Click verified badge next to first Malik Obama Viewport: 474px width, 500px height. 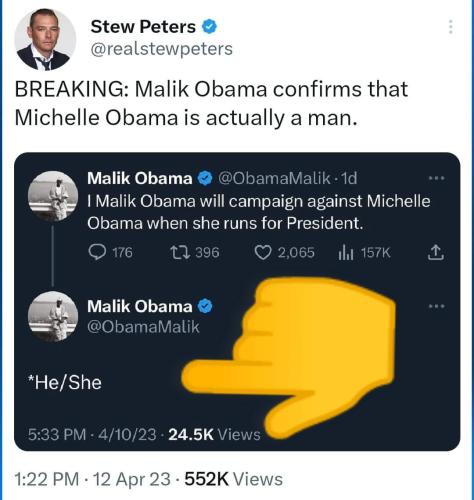point(205,179)
